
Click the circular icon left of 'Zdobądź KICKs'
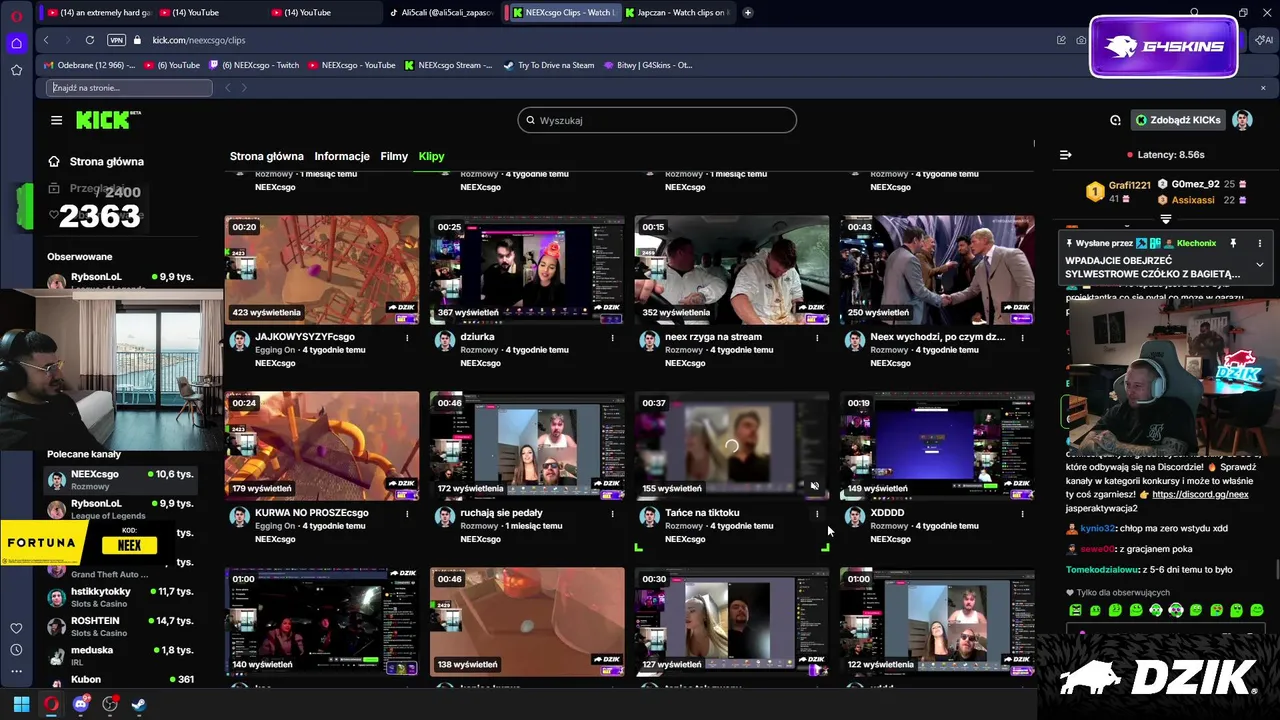(1115, 120)
